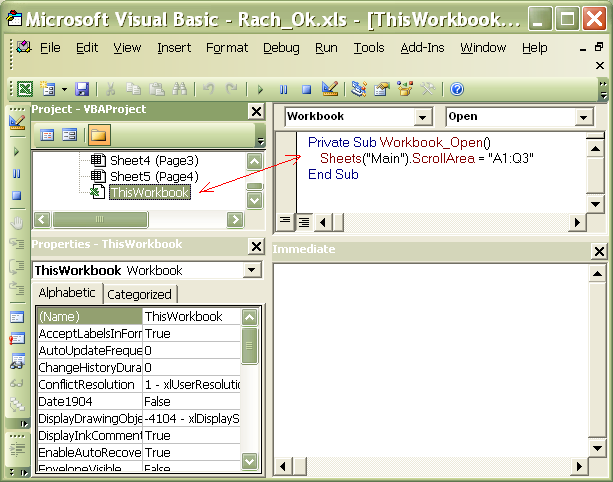Run the macro with the play icon
This screenshot has height=482, width=613.
point(261,89)
